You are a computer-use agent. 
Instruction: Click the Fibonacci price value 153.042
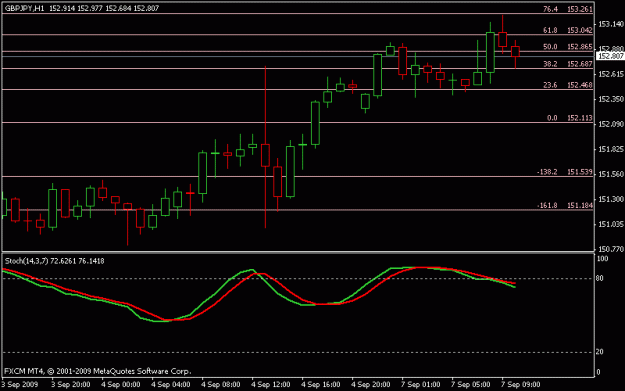580,30
